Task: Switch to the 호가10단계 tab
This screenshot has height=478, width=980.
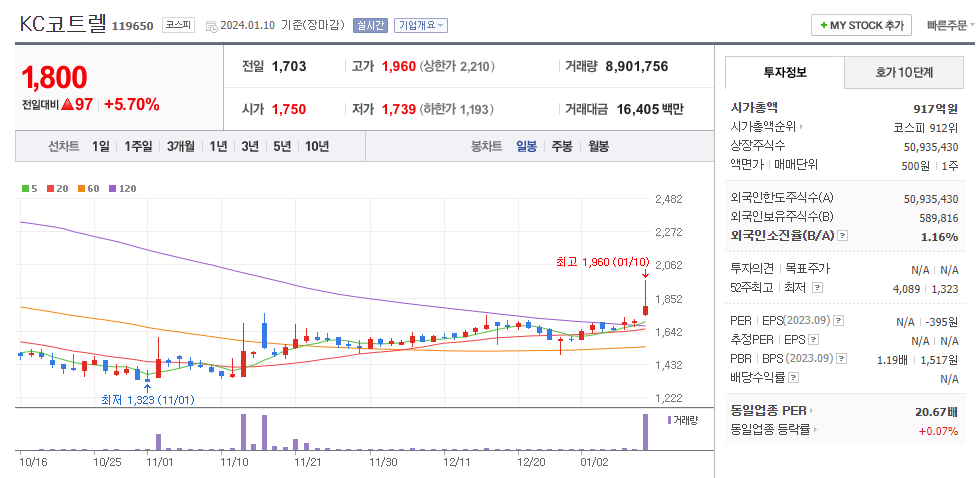Action: (904, 72)
